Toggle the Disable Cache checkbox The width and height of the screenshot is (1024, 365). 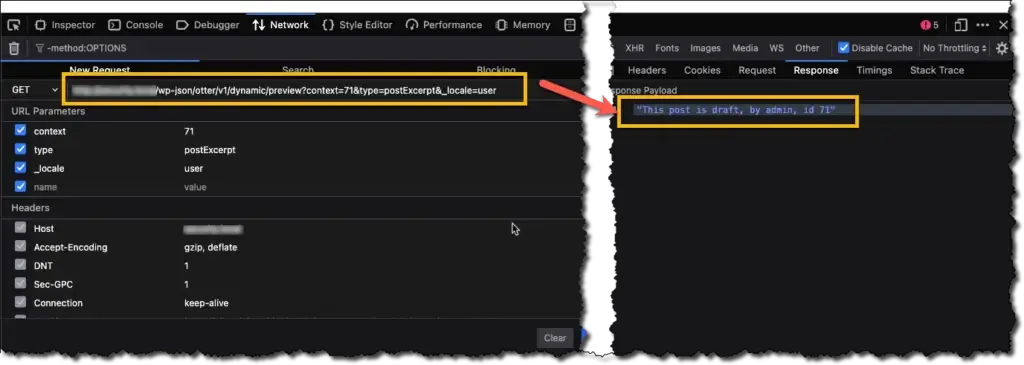[x=844, y=48]
